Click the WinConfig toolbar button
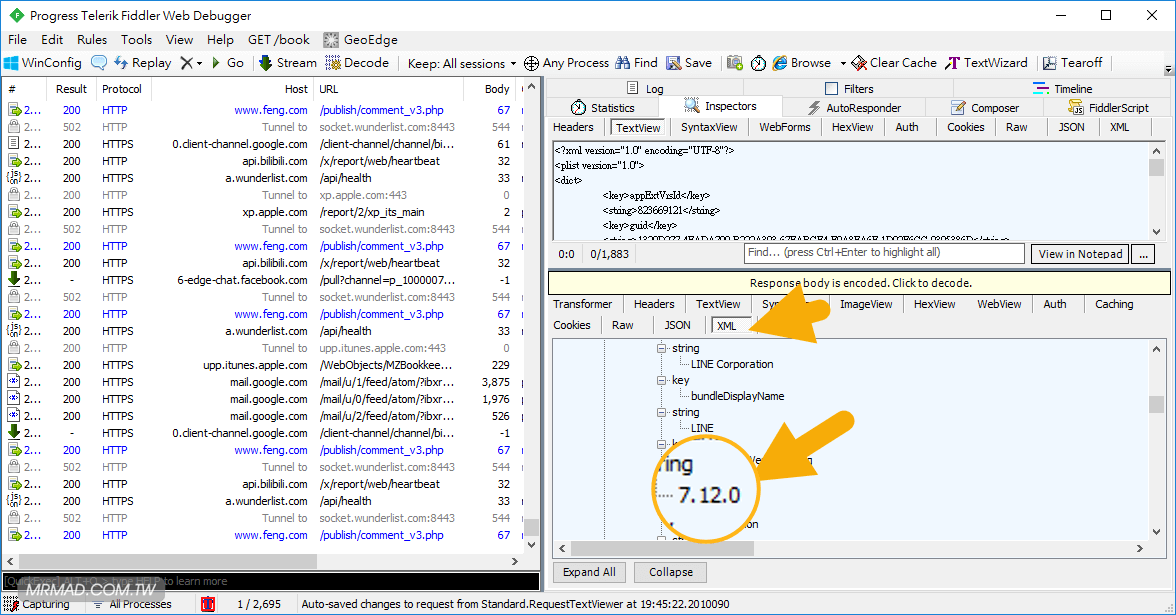The image size is (1176, 615). coord(42,63)
